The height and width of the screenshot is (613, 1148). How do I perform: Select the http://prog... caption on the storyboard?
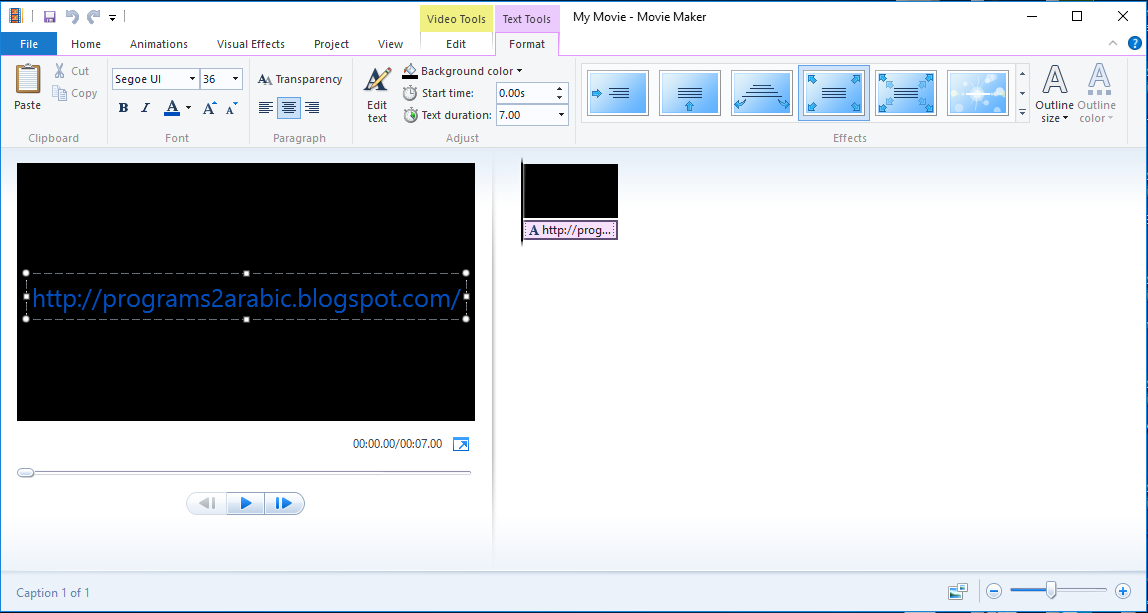point(570,230)
